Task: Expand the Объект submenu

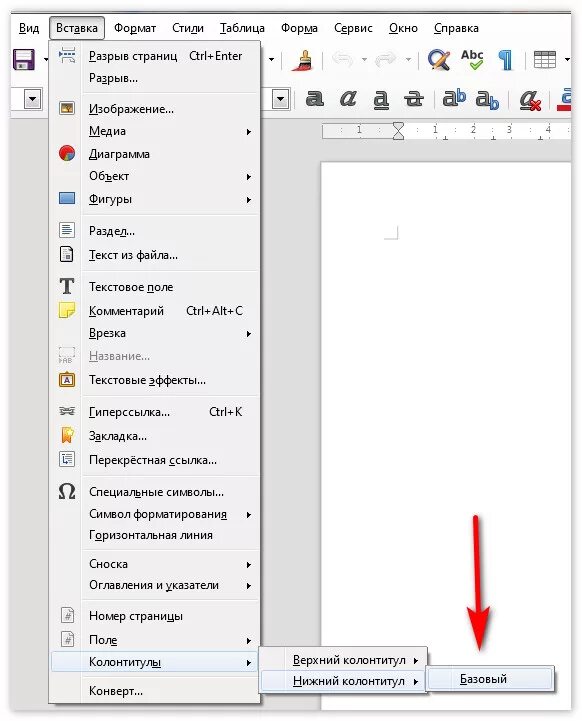Action: point(155,176)
